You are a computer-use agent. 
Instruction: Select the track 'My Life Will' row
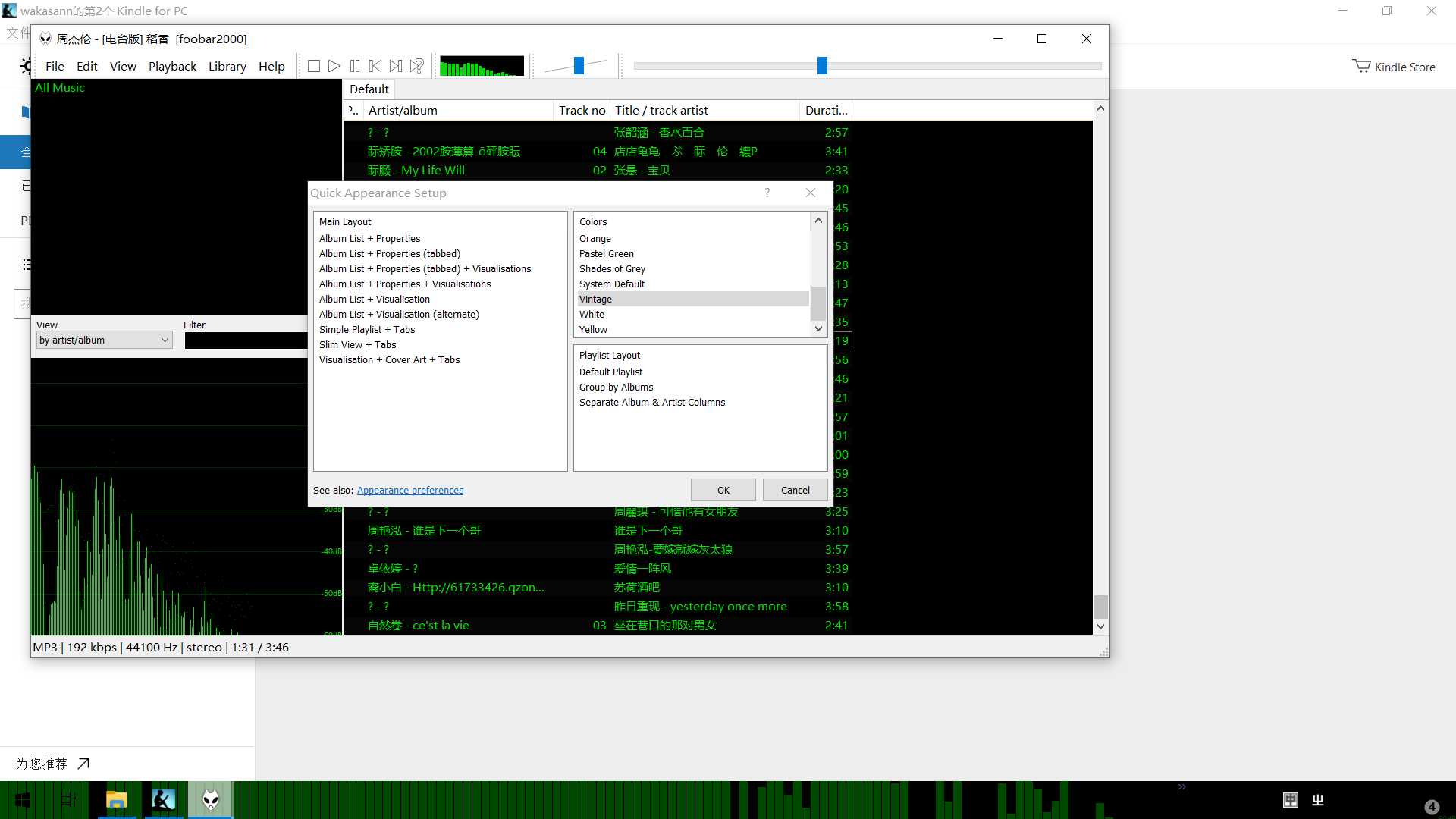[x=598, y=170]
